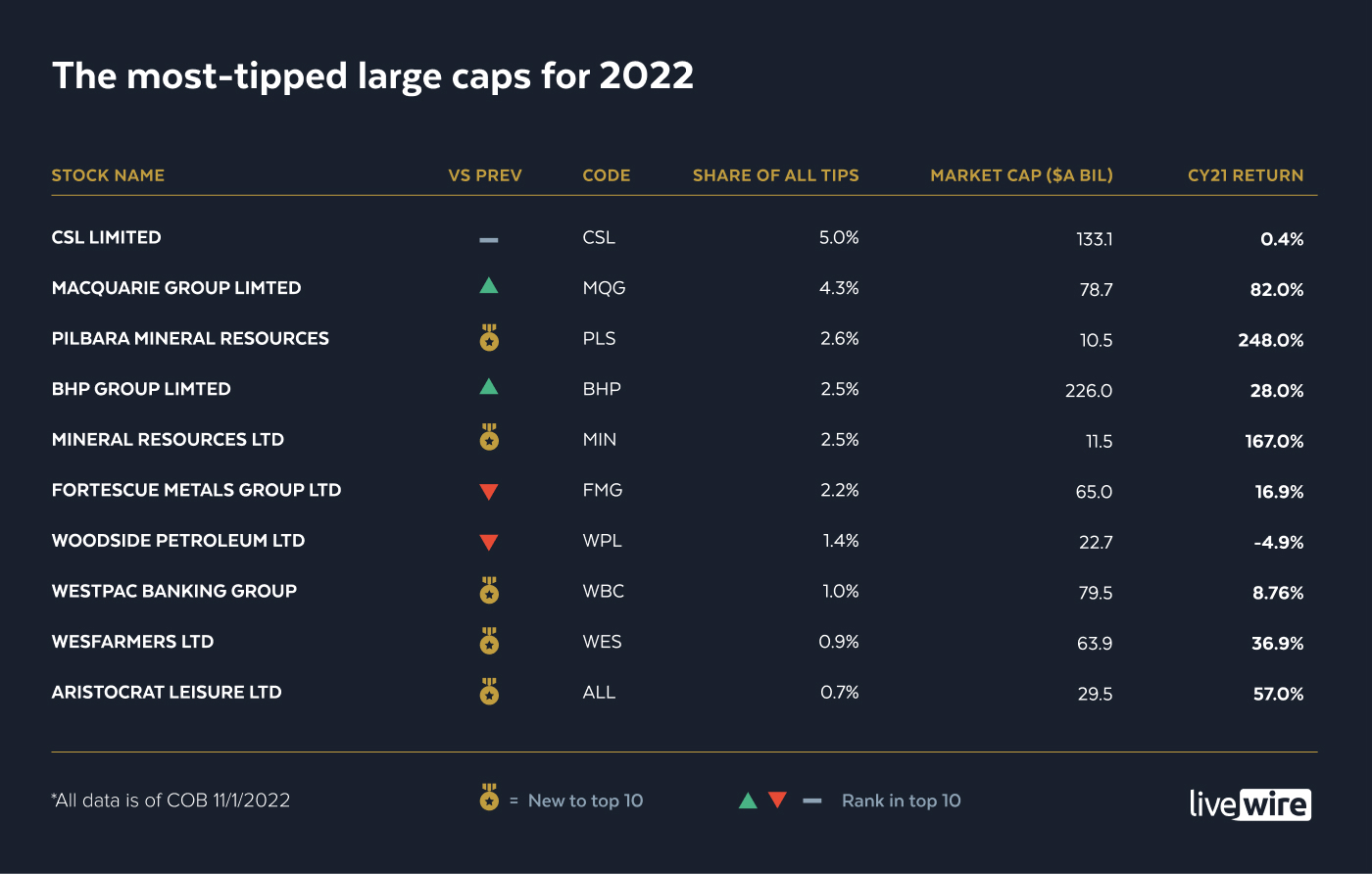
Task: Click the MARKET CAP ($A BIL) header
Action: pyautogui.click(x=1021, y=175)
